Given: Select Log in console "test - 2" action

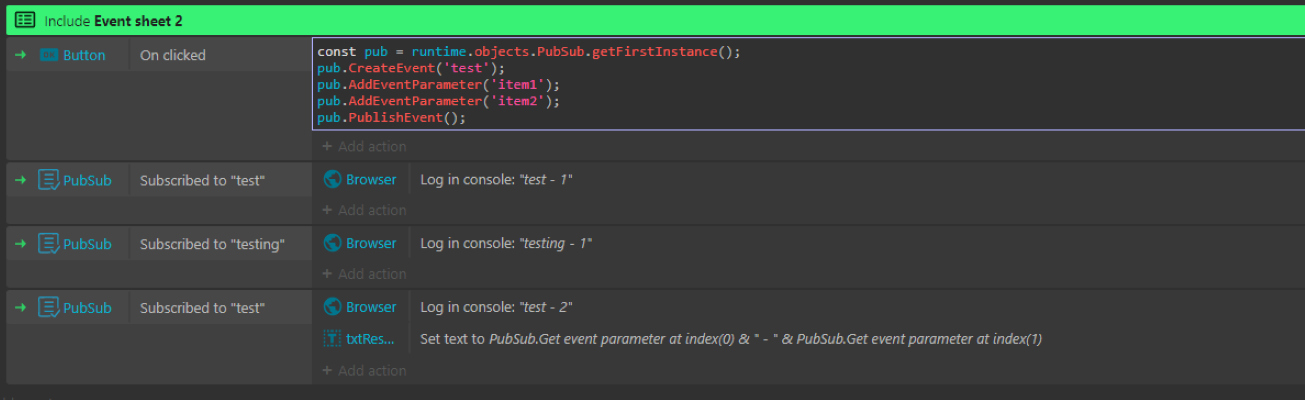Looking at the screenshot, I should pyautogui.click(x=496, y=307).
